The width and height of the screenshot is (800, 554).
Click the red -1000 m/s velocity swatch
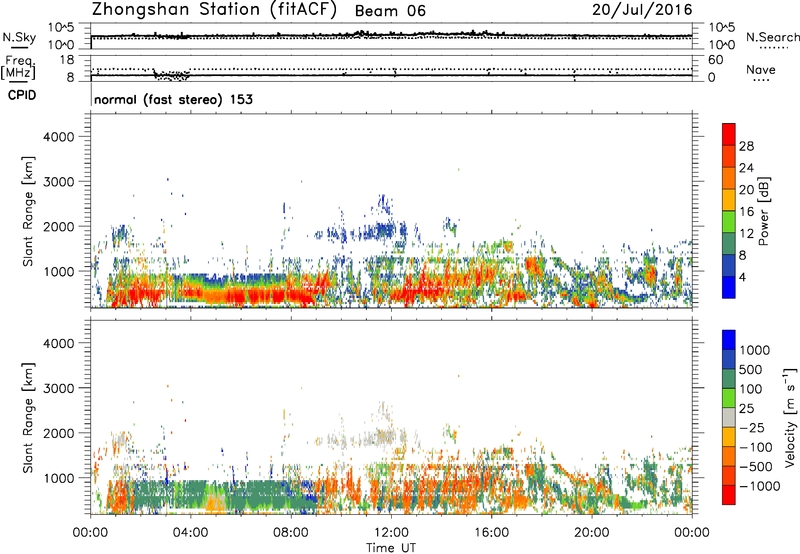(x=729, y=495)
